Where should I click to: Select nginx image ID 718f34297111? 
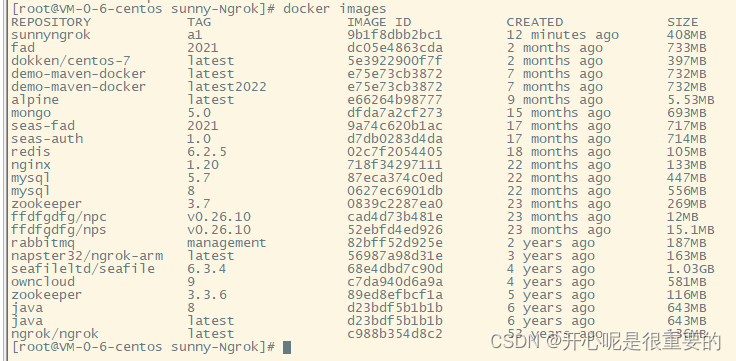click(x=394, y=165)
